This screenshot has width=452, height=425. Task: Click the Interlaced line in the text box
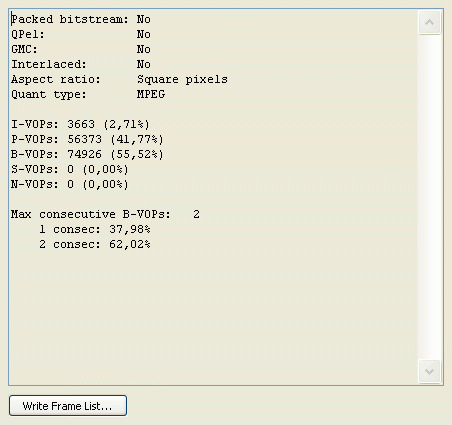(81, 64)
